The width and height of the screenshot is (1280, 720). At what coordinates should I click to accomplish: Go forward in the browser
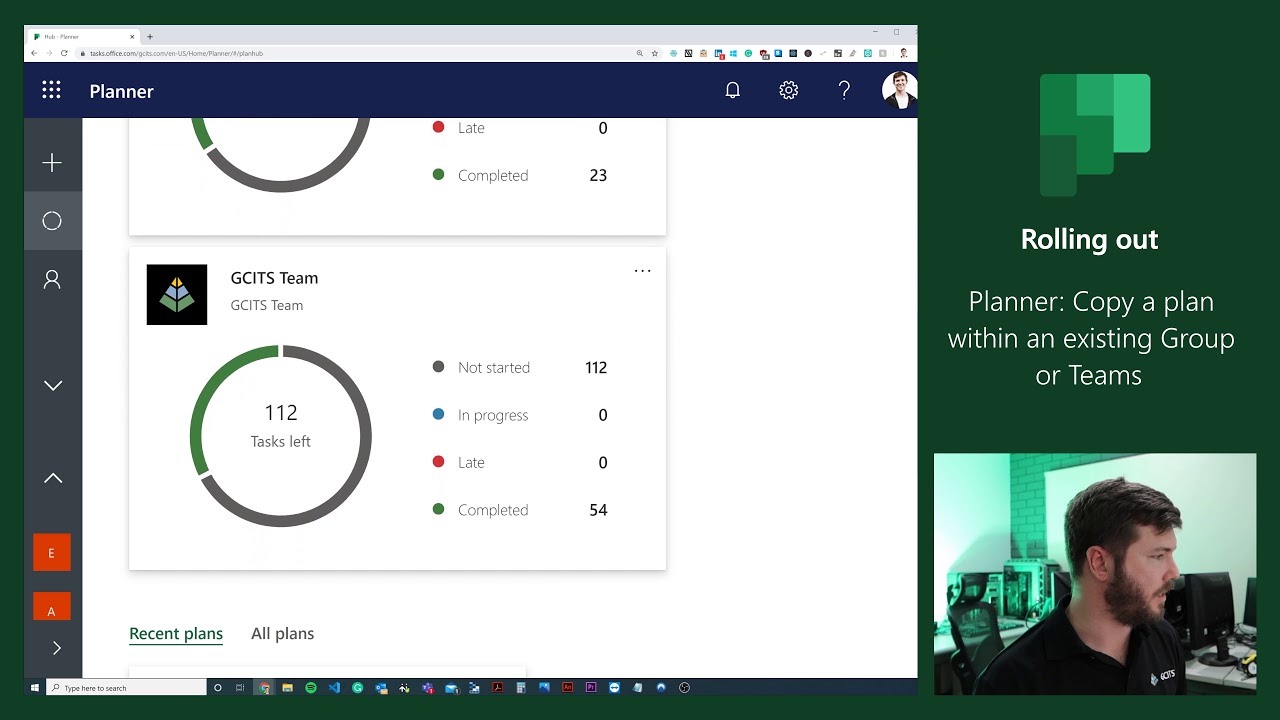49,53
